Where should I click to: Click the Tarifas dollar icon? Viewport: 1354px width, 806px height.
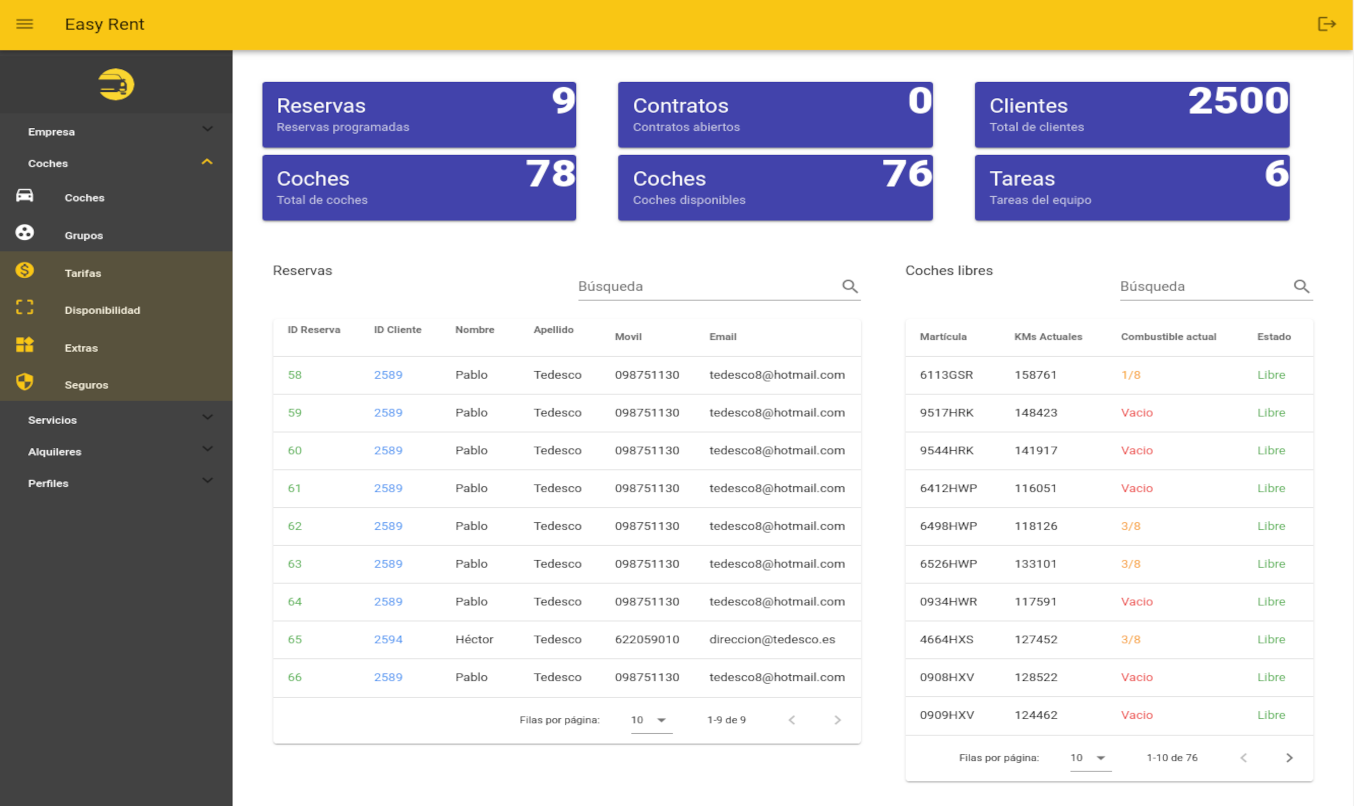25,271
